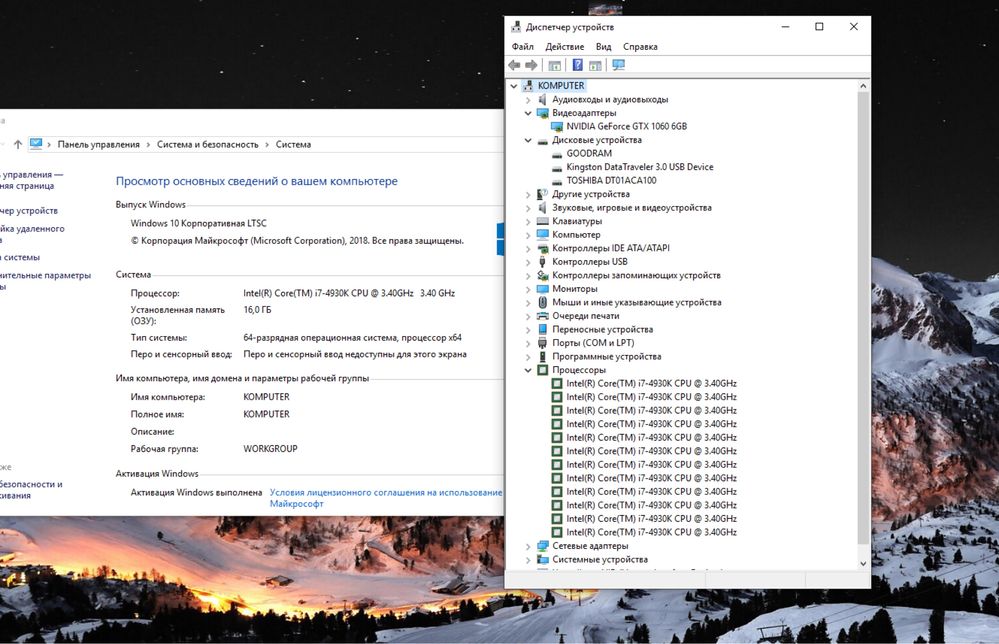Image resolution: width=999 pixels, height=644 pixels.
Task: Click the KOMPUTER value beside Полное имя
Action: click(x=266, y=414)
